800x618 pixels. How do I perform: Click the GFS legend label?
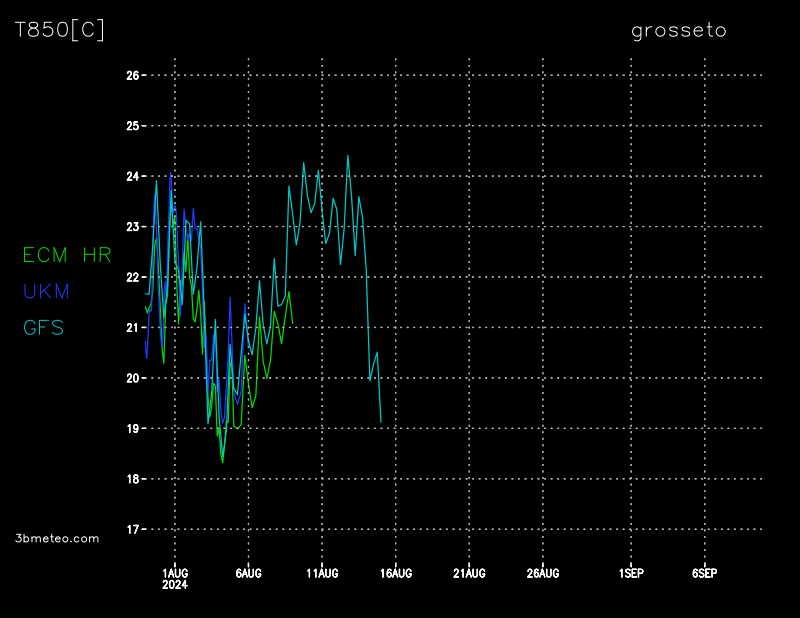(x=43, y=327)
